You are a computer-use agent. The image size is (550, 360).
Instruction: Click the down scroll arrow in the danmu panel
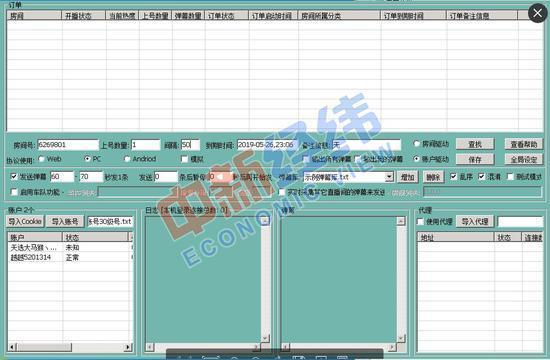(401, 338)
